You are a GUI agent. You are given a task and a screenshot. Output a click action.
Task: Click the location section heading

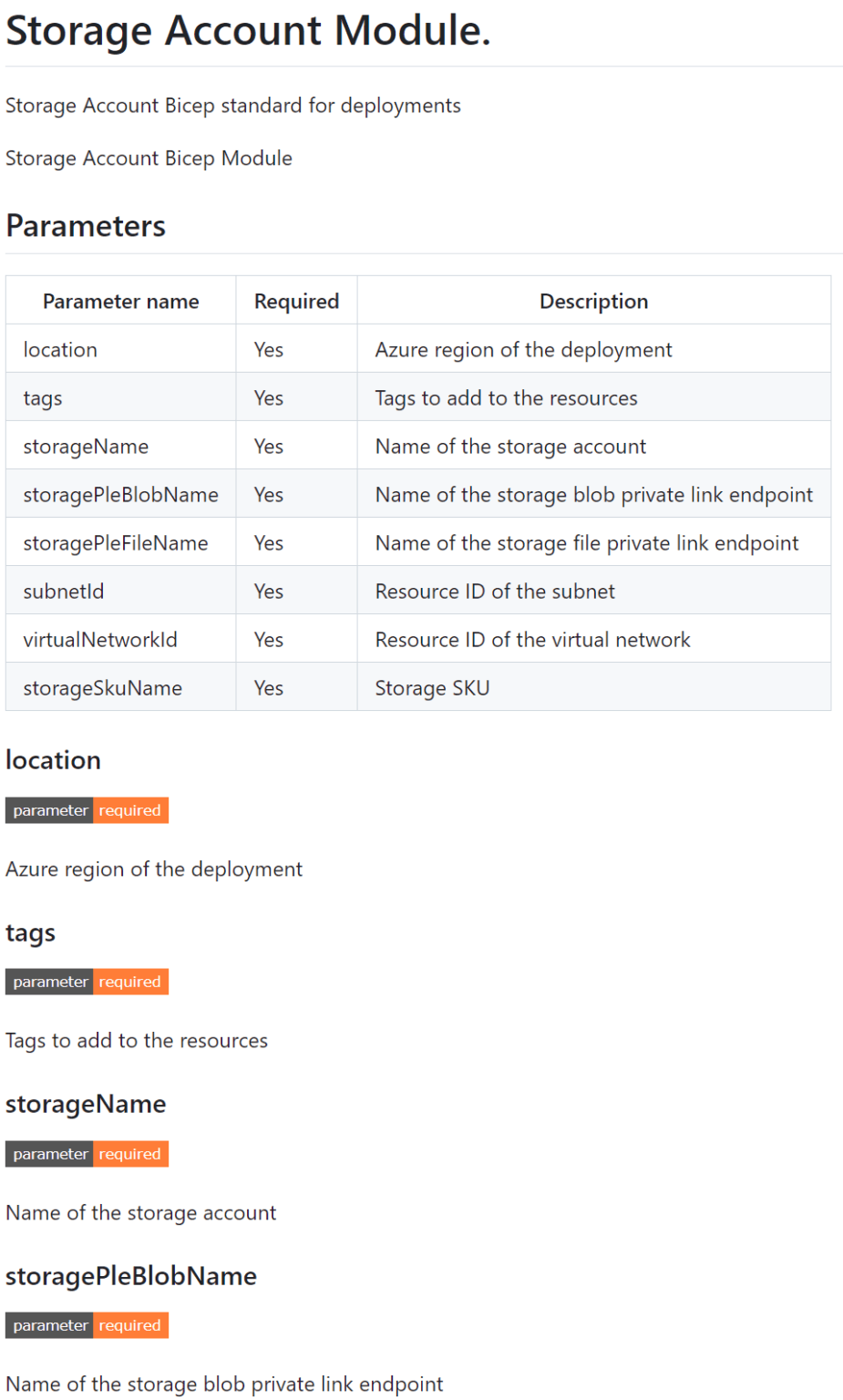click(53, 760)
